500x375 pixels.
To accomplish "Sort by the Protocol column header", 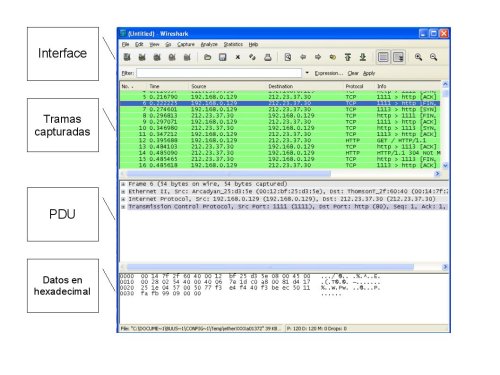I will [x=358, y=86].
